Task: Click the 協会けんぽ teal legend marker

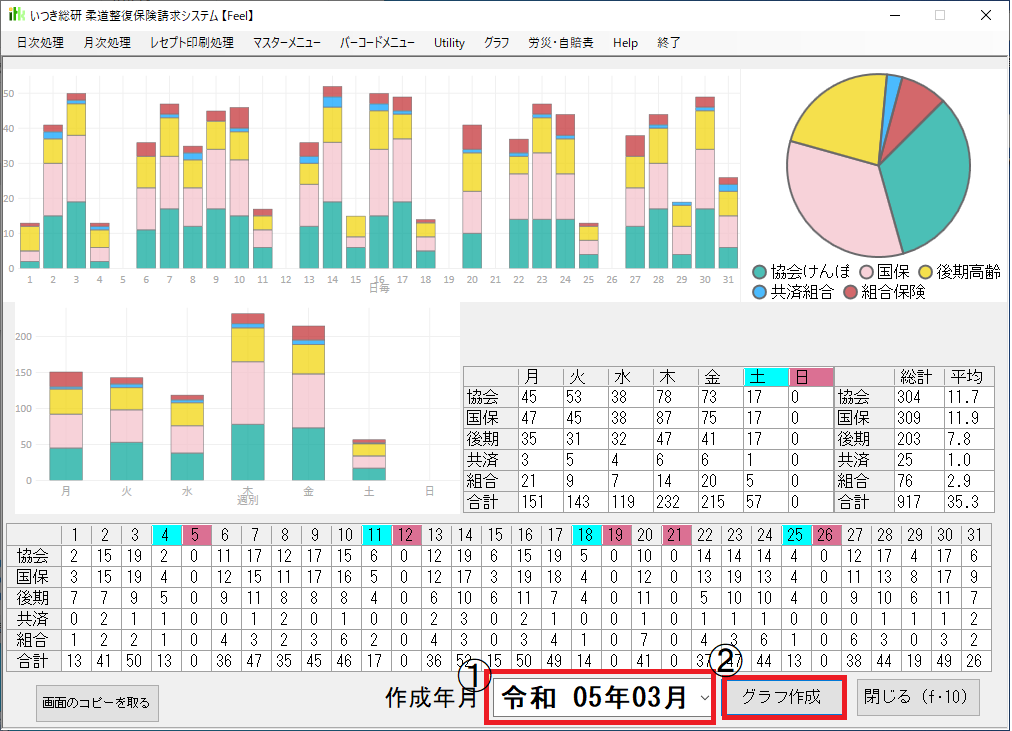Action: pyautogui.click(x=761, y=272)
